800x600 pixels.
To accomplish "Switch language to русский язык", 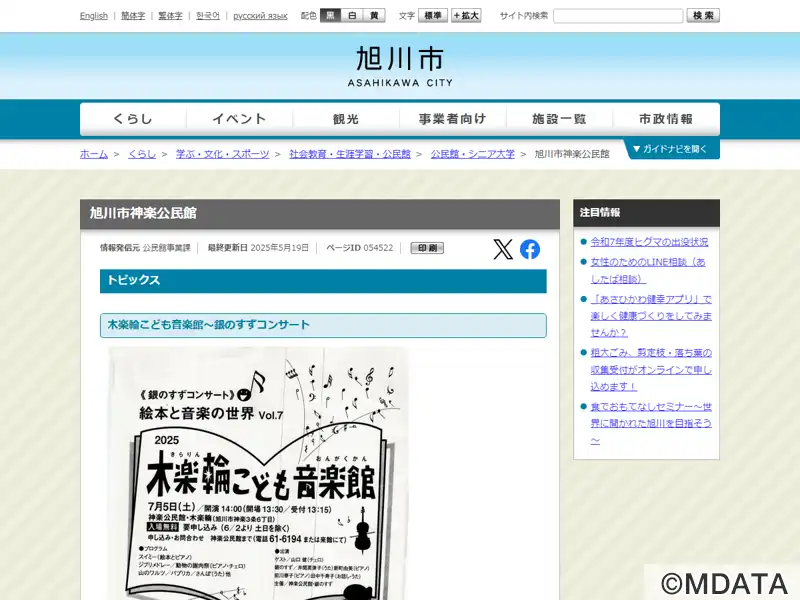I will point(260,16).
